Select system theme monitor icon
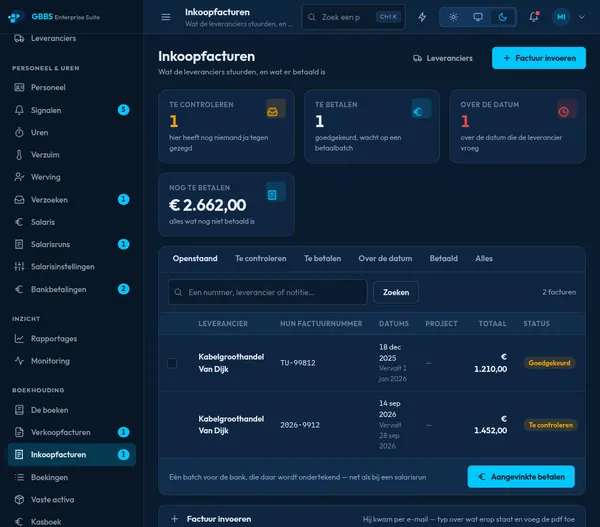600x527 pixels. click(478, 17)
